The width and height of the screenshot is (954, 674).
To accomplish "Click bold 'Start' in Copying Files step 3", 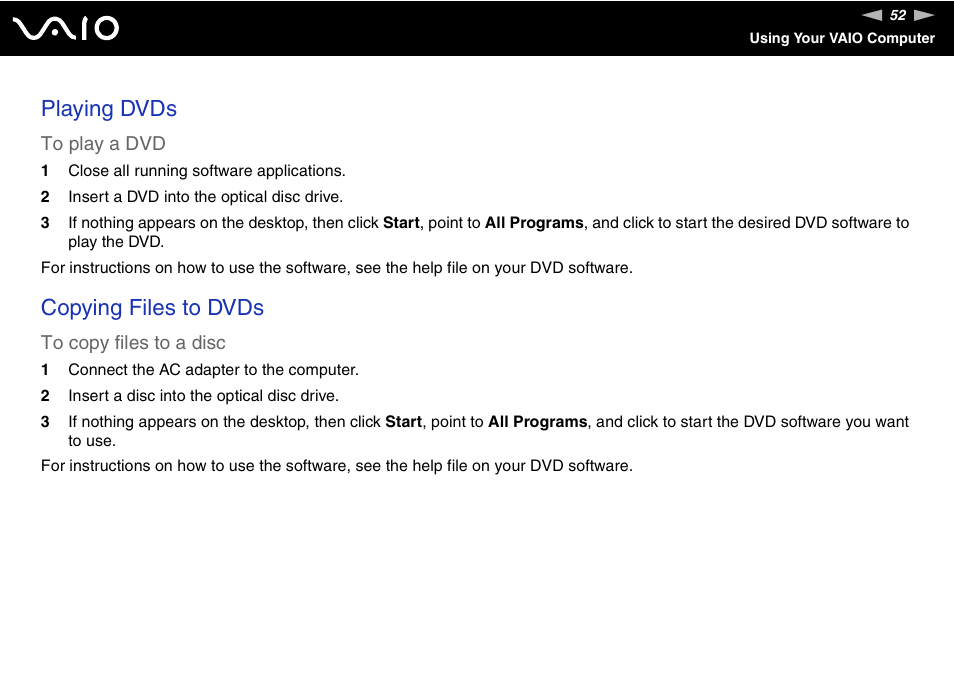I will (403, 422).
